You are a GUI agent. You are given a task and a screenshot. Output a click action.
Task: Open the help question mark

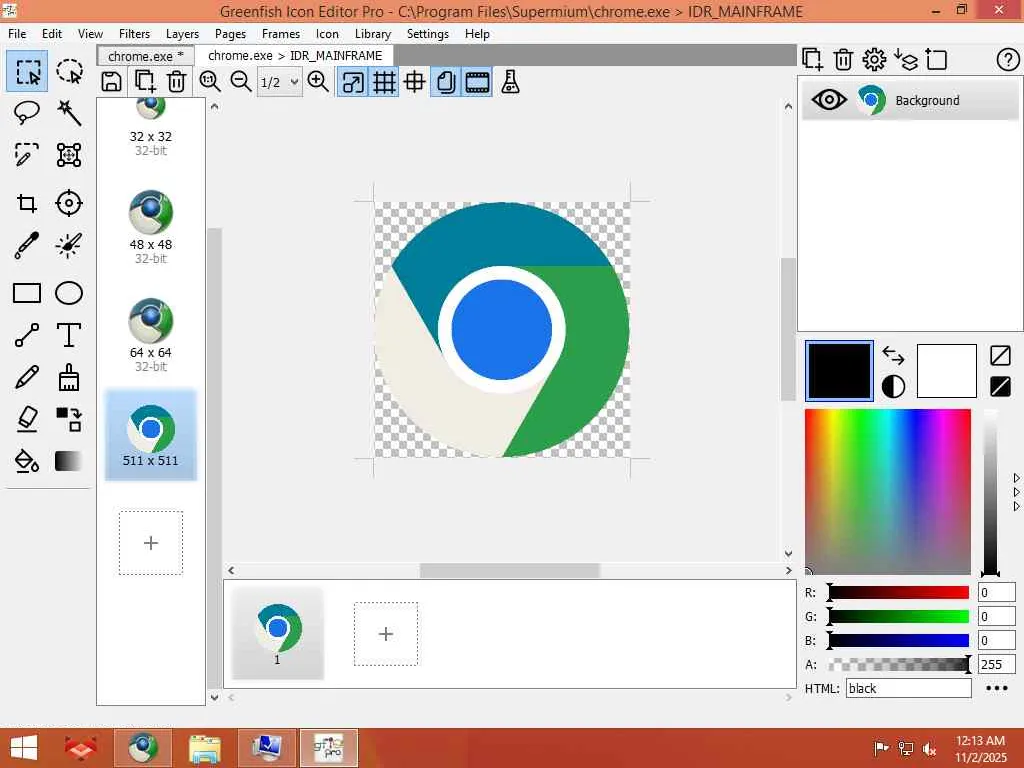1008,59
